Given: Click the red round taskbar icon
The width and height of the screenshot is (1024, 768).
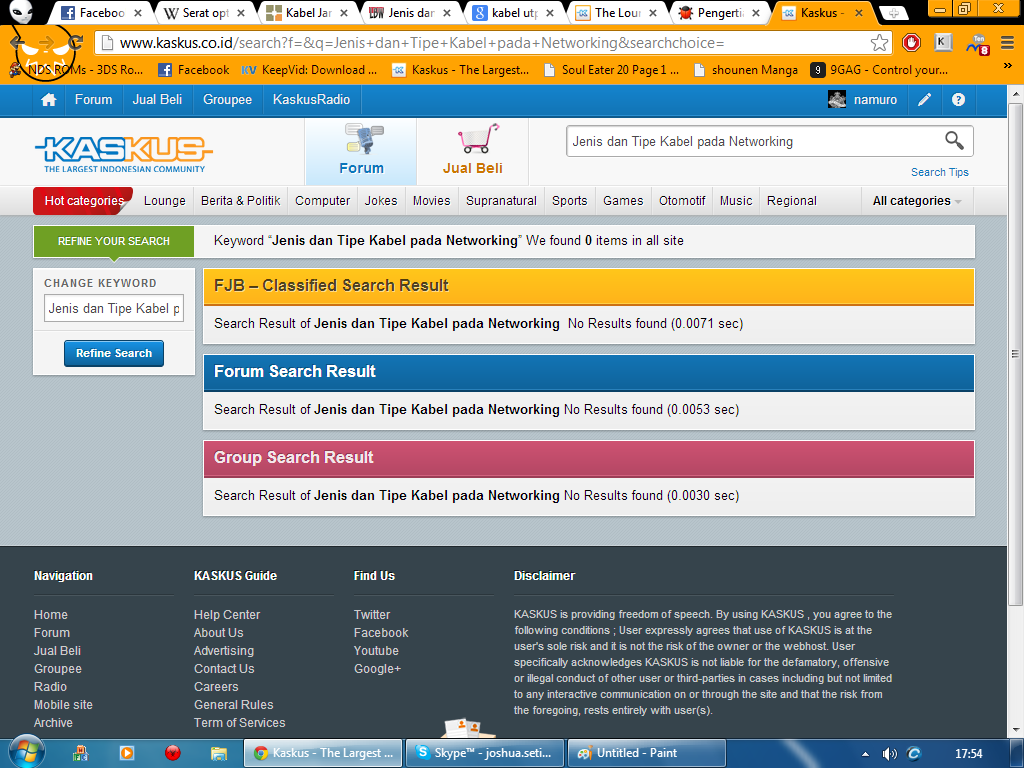Looking at the screenshot, I should pyautogui.click(x=172, y=753).
